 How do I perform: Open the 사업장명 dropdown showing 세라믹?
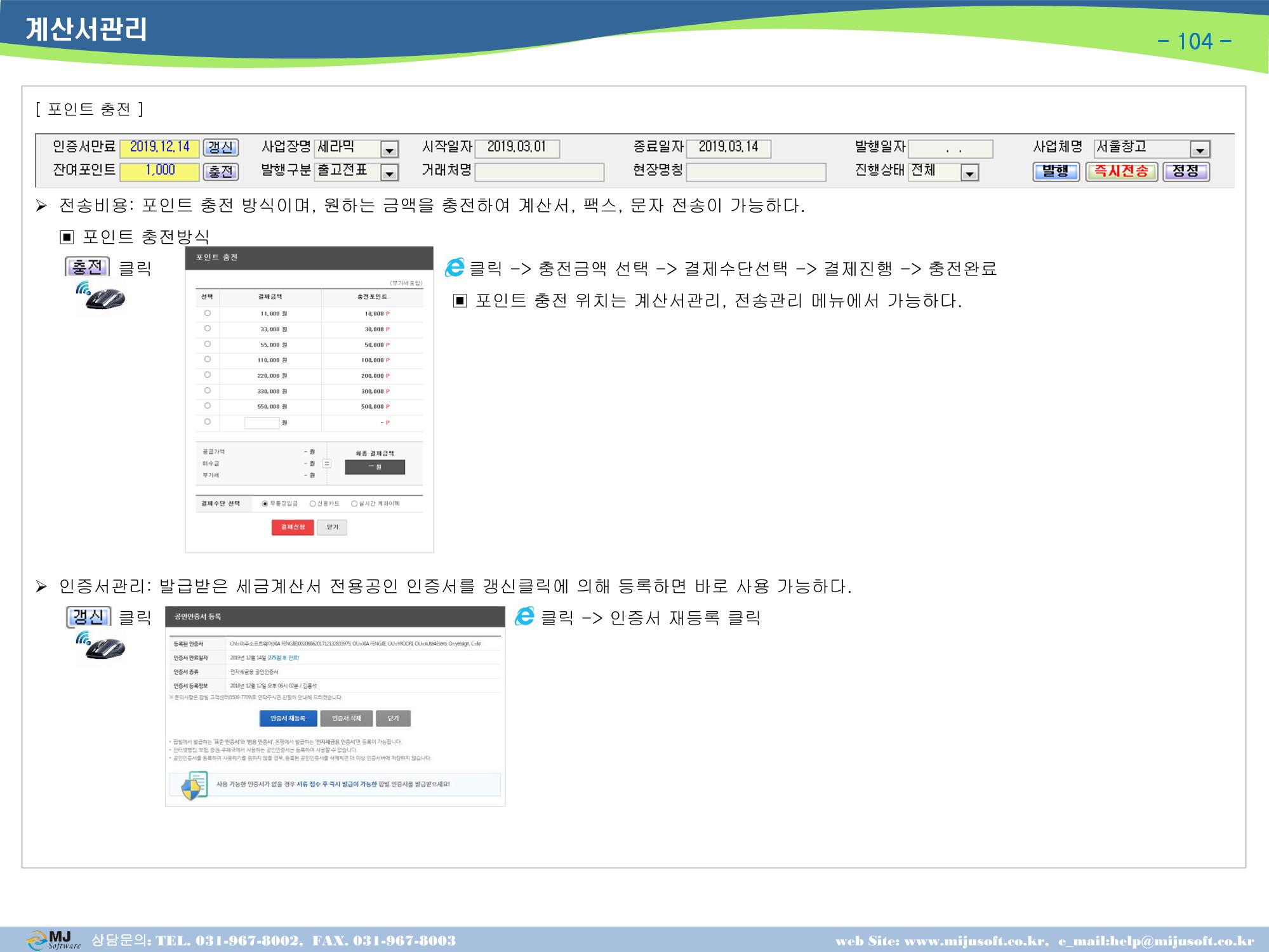(389, 150)
